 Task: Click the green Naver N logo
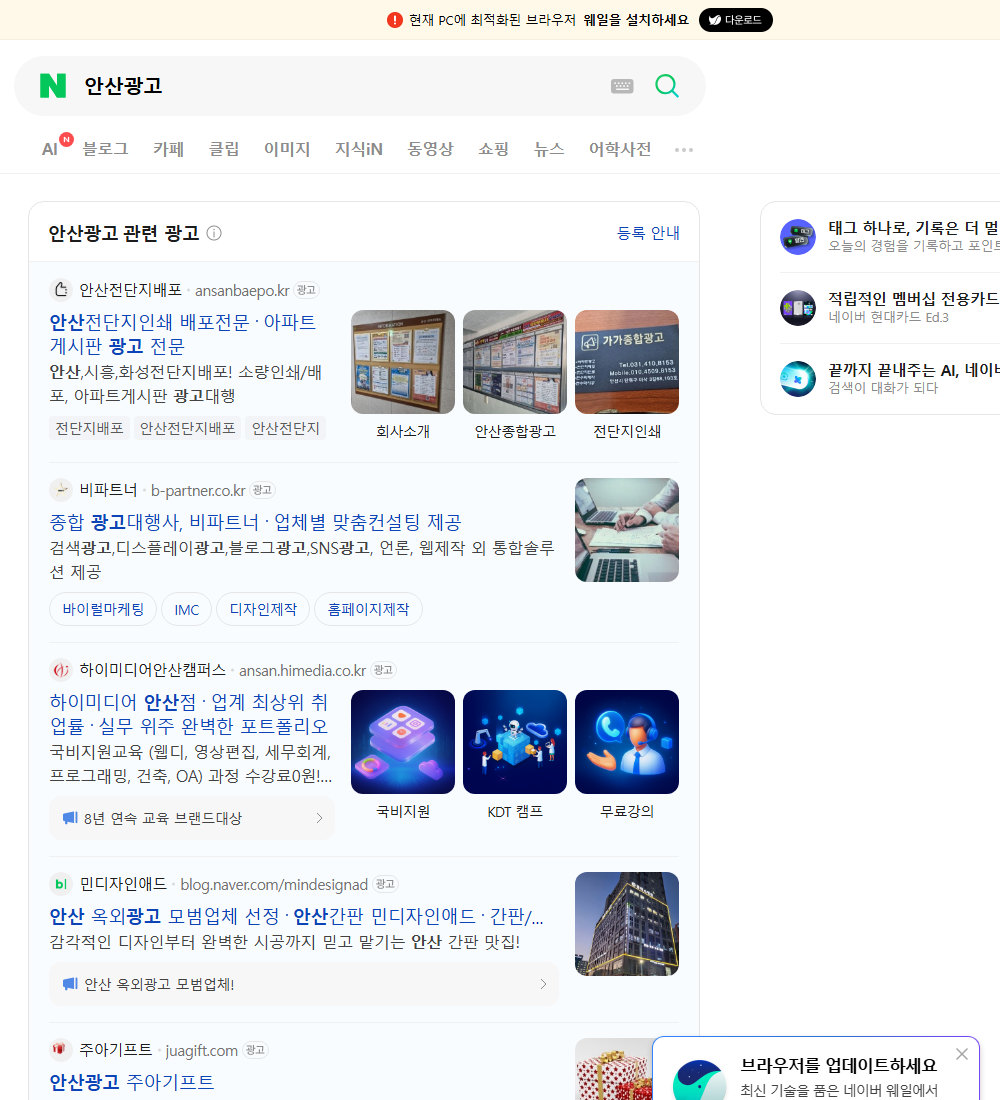click(x=53, y=86)
